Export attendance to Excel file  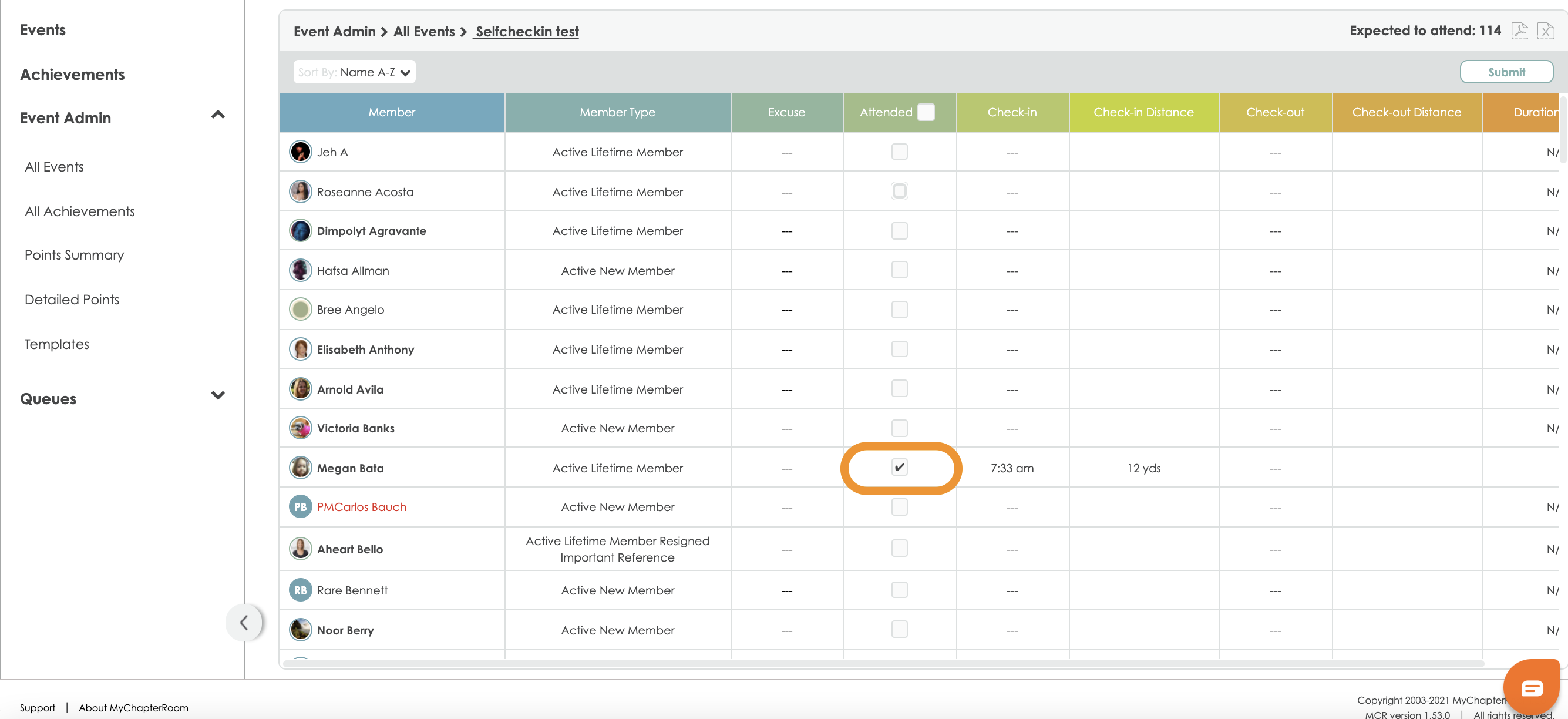[1546, 31]
